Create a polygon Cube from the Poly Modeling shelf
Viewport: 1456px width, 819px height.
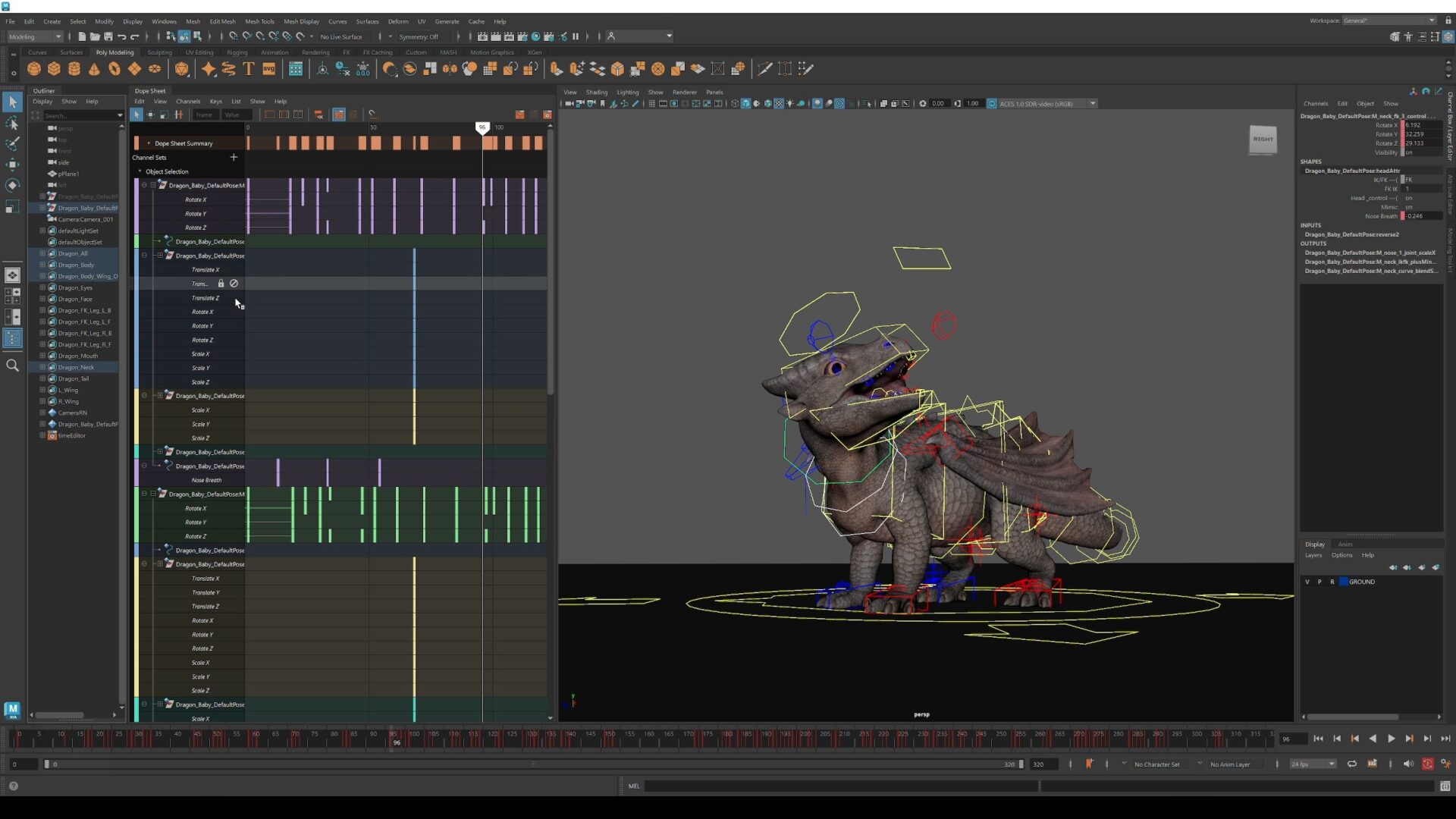tap(54, 68)
